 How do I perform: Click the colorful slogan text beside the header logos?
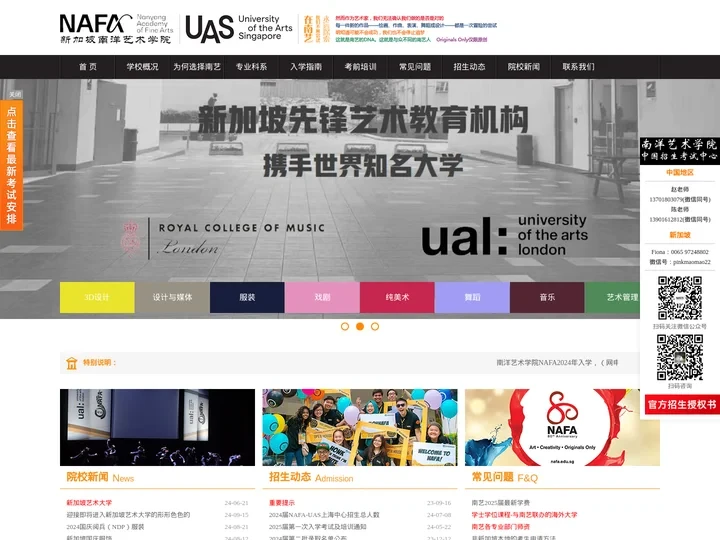click(x=416, y=29)
